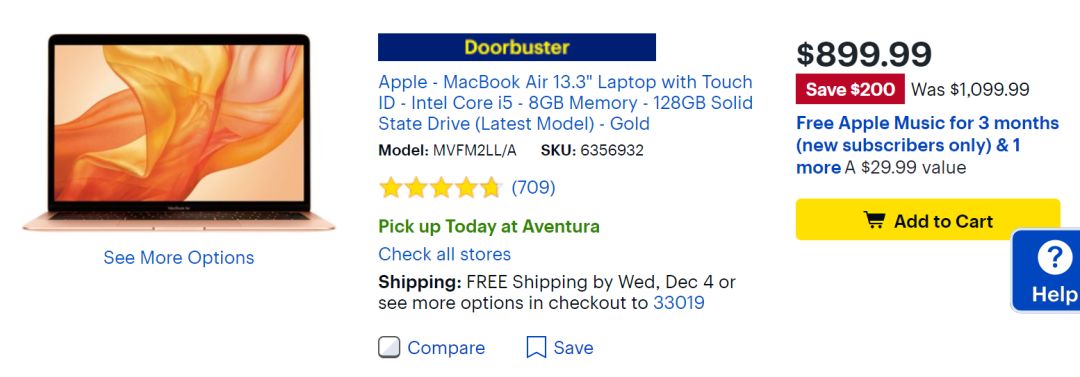Open the MacBook Air product title link
Screen dimensions: 1080x377
(x=565, y=103)
